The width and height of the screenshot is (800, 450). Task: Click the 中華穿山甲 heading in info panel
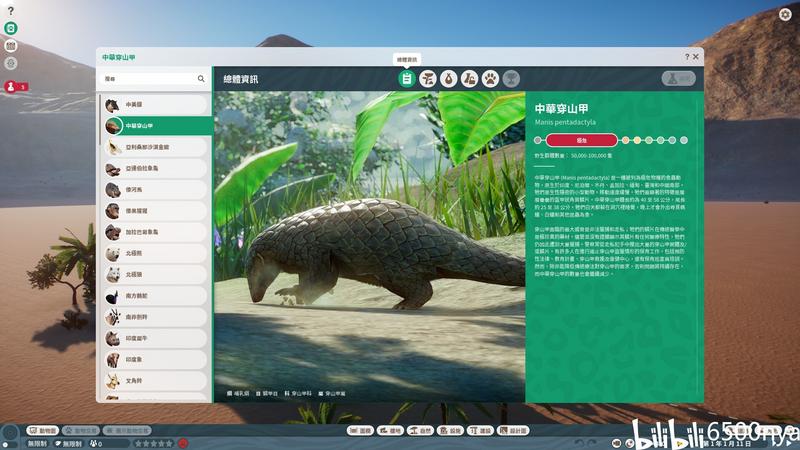(561, 108)
